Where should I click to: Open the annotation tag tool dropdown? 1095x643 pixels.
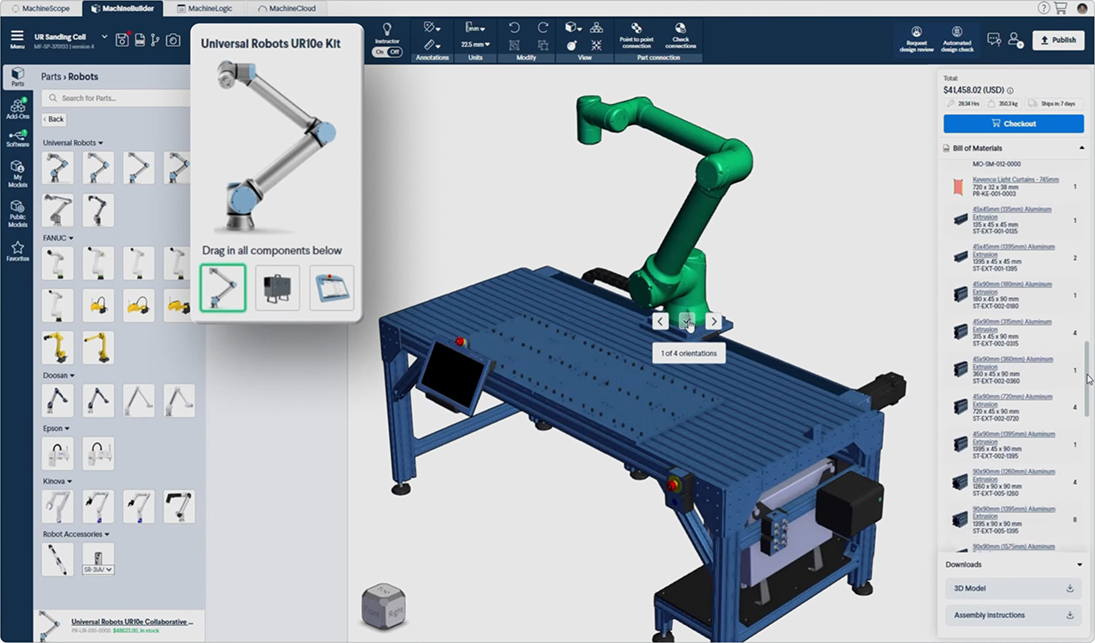pyautogui.click(x=431, y=28)
